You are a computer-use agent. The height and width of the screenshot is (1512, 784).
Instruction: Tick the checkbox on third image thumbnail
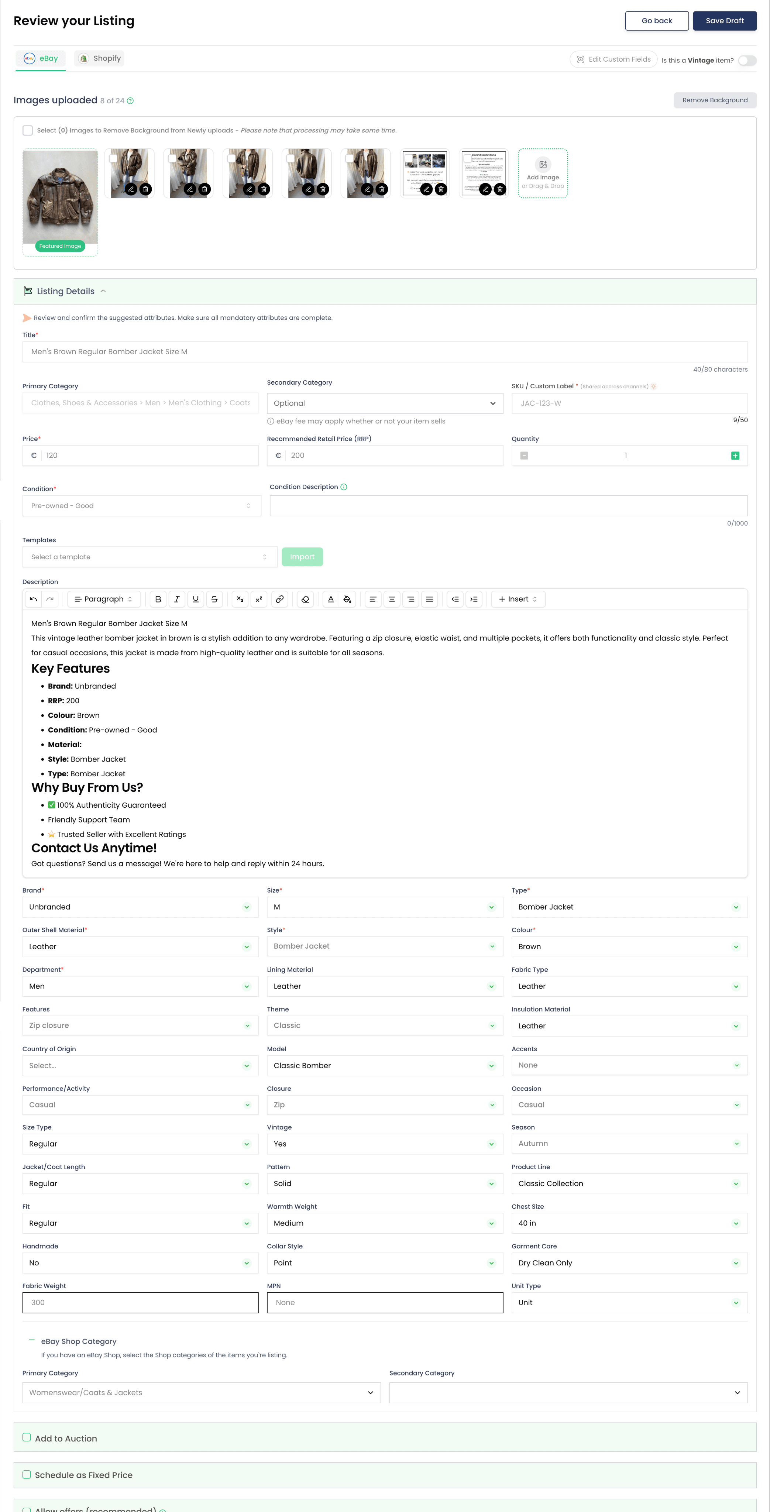click(x=172, y=158)
